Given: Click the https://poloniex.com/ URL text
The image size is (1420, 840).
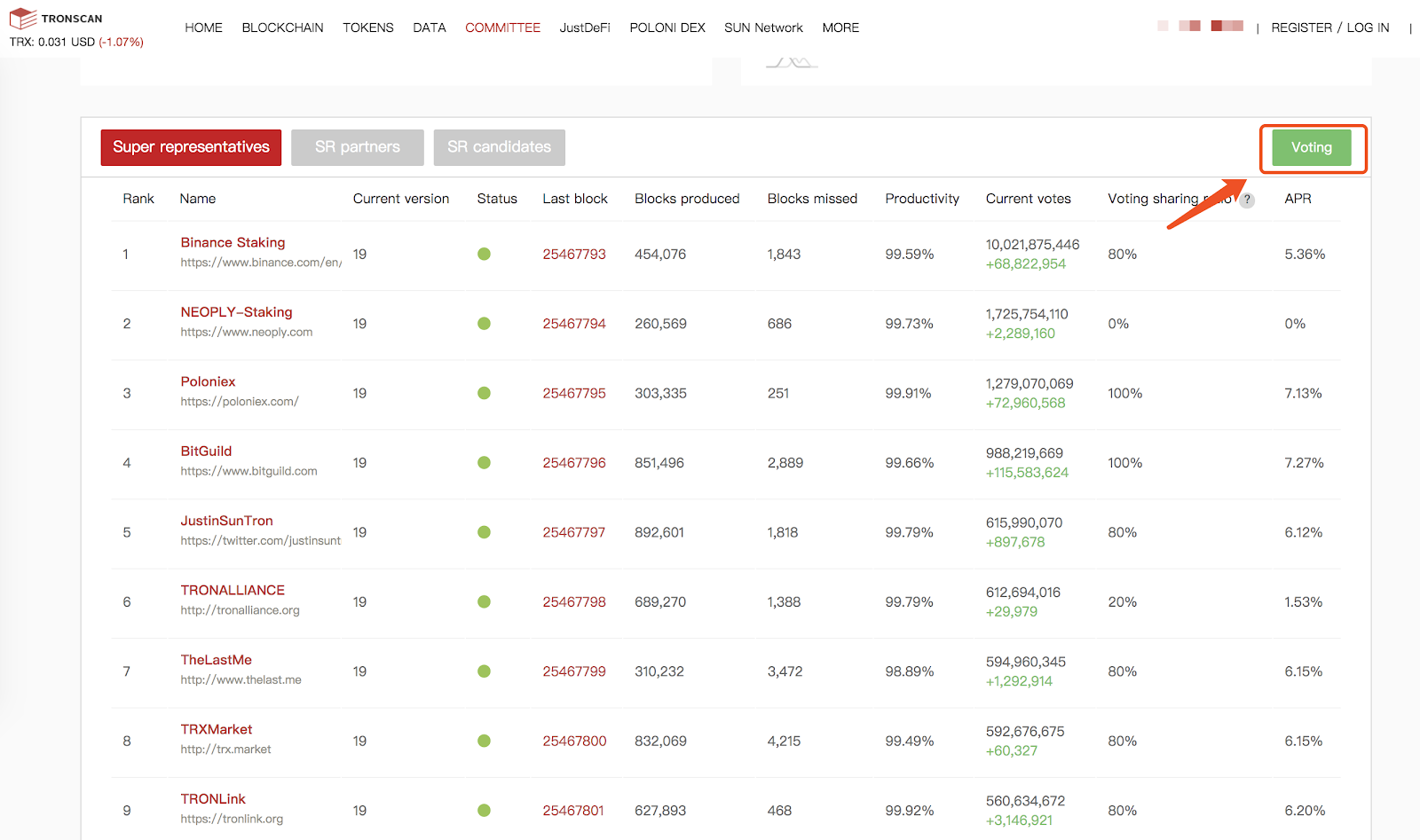Looking at the screenshot, I should click(x=240, y=401).
